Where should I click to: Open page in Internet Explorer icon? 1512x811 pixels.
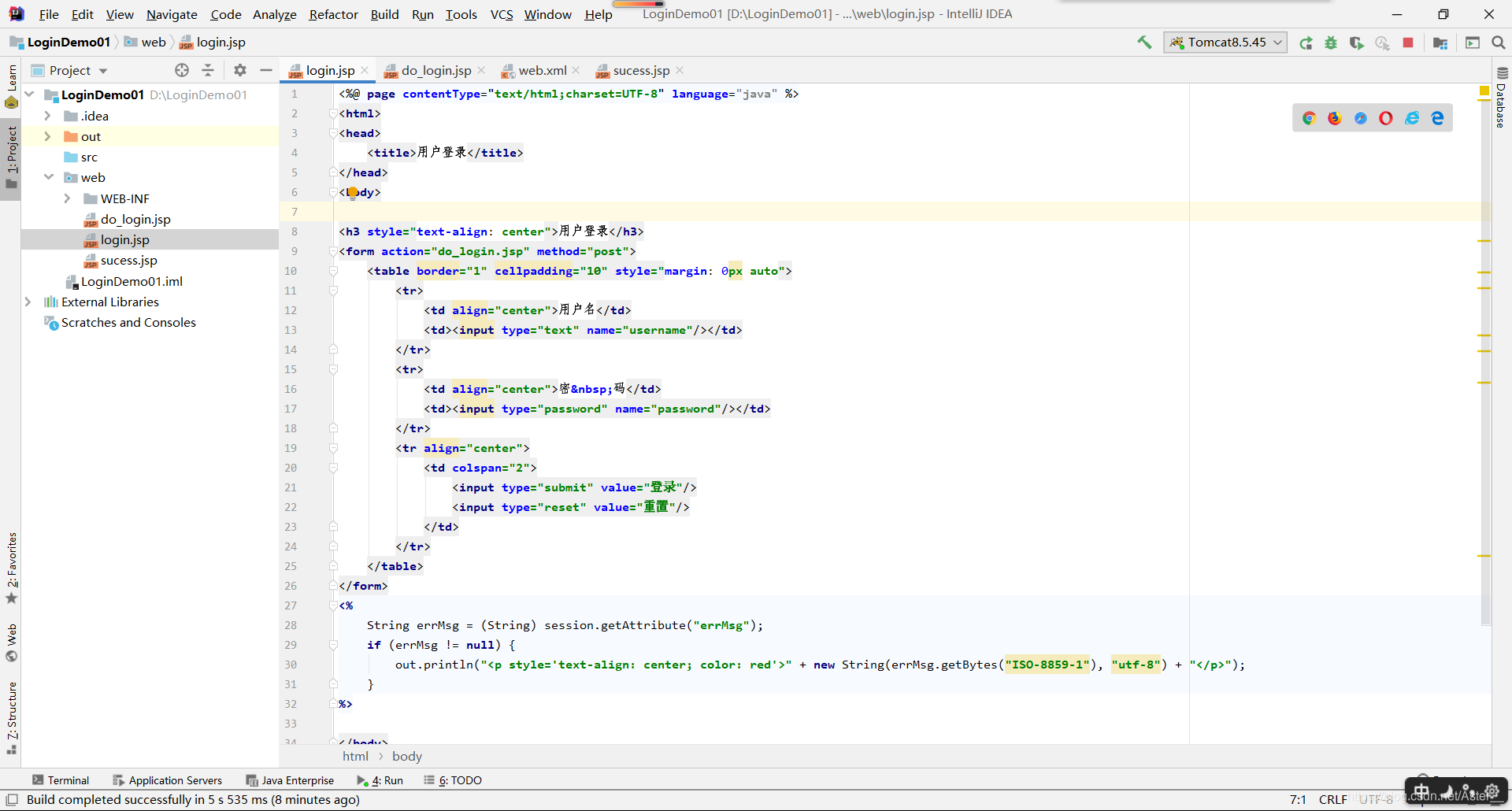click(x=1412, y=118)
